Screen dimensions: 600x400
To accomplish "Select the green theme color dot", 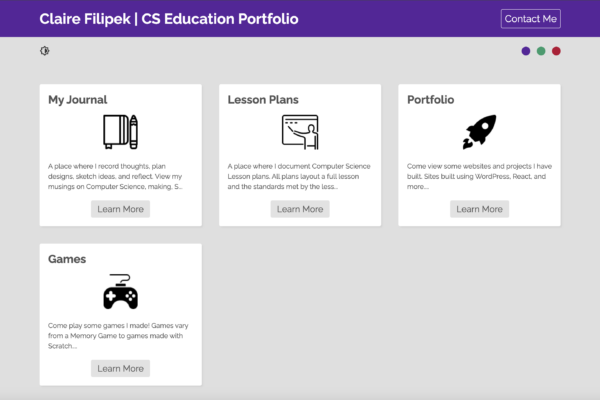I will [541, 51].
